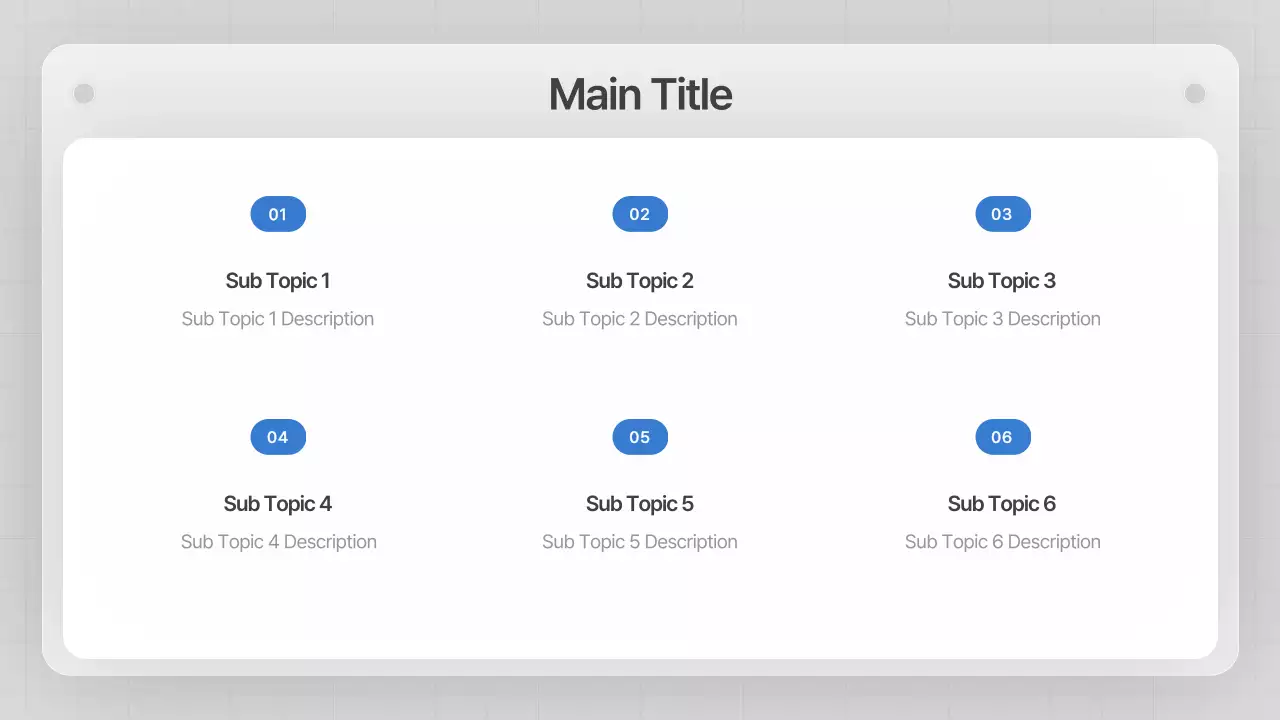Click the Sub Topic 3 heading

[1002, 281]
